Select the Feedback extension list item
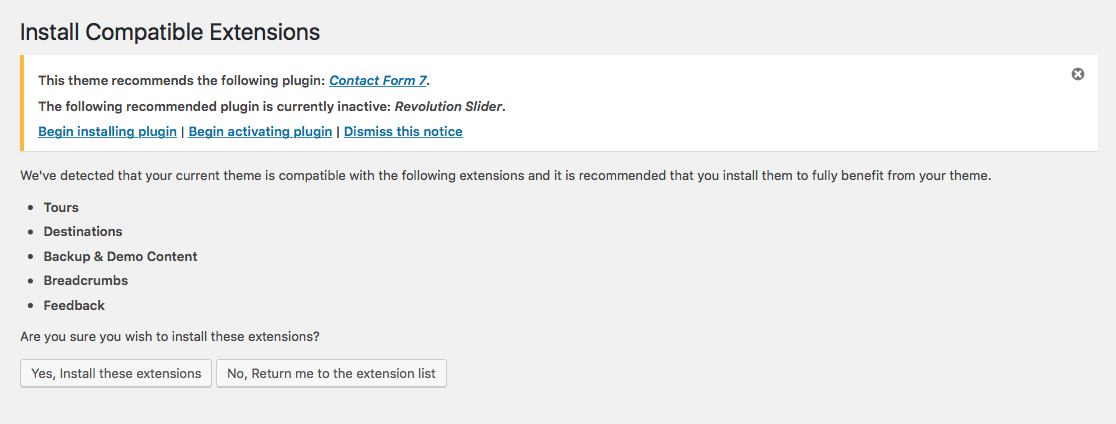The width and height of the screenshot is (1116, 424). coord(74,305)
